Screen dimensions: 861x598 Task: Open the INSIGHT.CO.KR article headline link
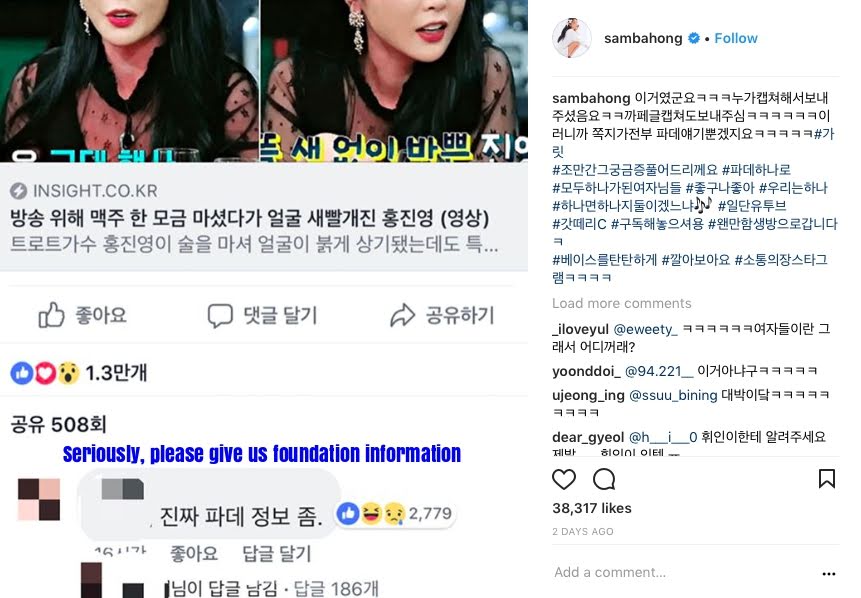pos(249,219)
